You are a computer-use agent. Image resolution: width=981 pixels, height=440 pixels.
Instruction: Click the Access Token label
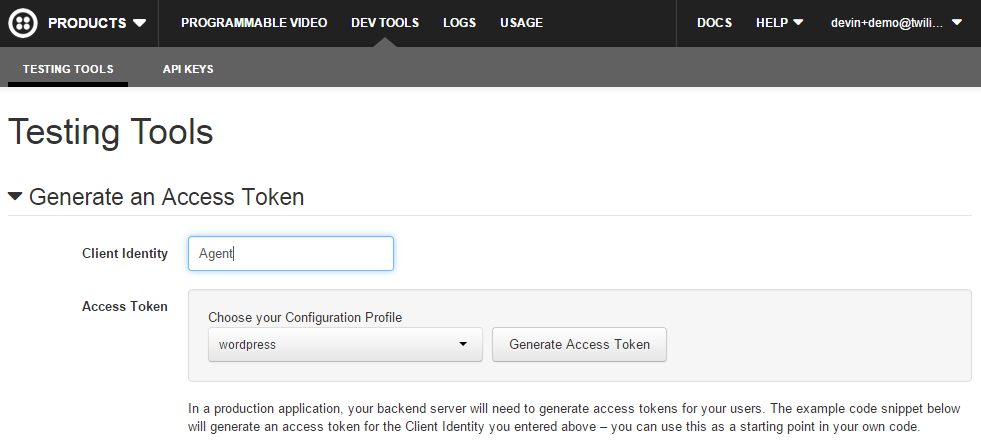pos(125,306)
